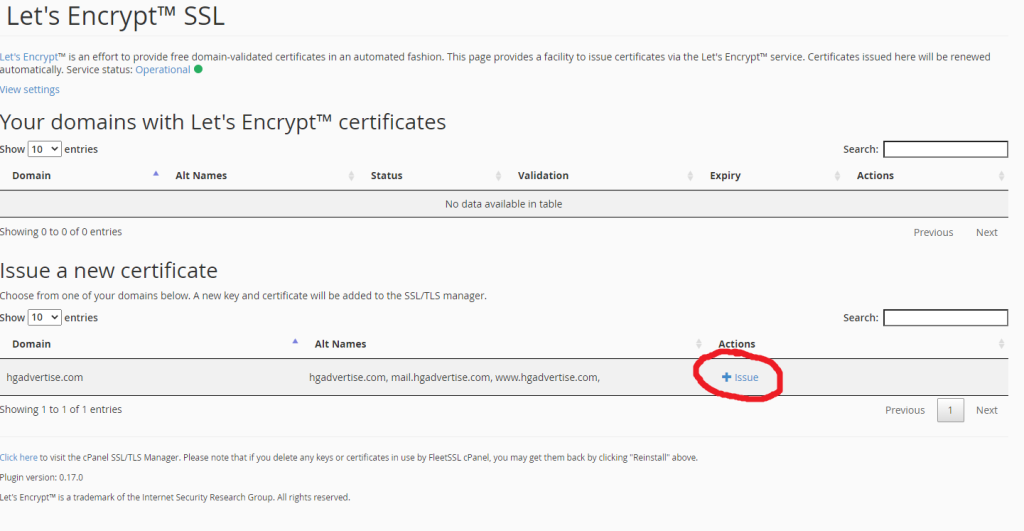The image size is (1024, 531).
Task: Click Next in the lower domain table pagination
Action: [x=986, y=410]
